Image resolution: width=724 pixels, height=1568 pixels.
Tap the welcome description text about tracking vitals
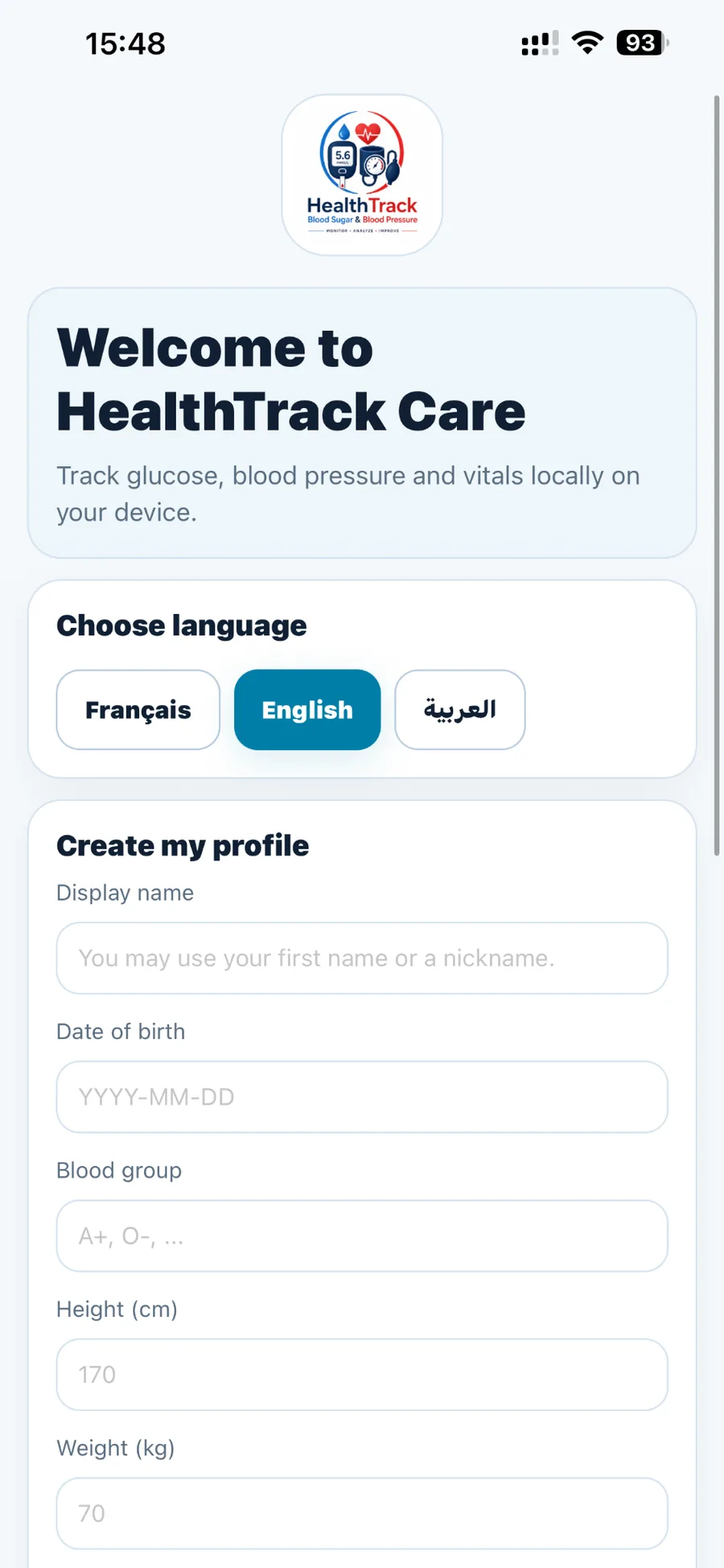pyautogui.click(x=348, y=493)
